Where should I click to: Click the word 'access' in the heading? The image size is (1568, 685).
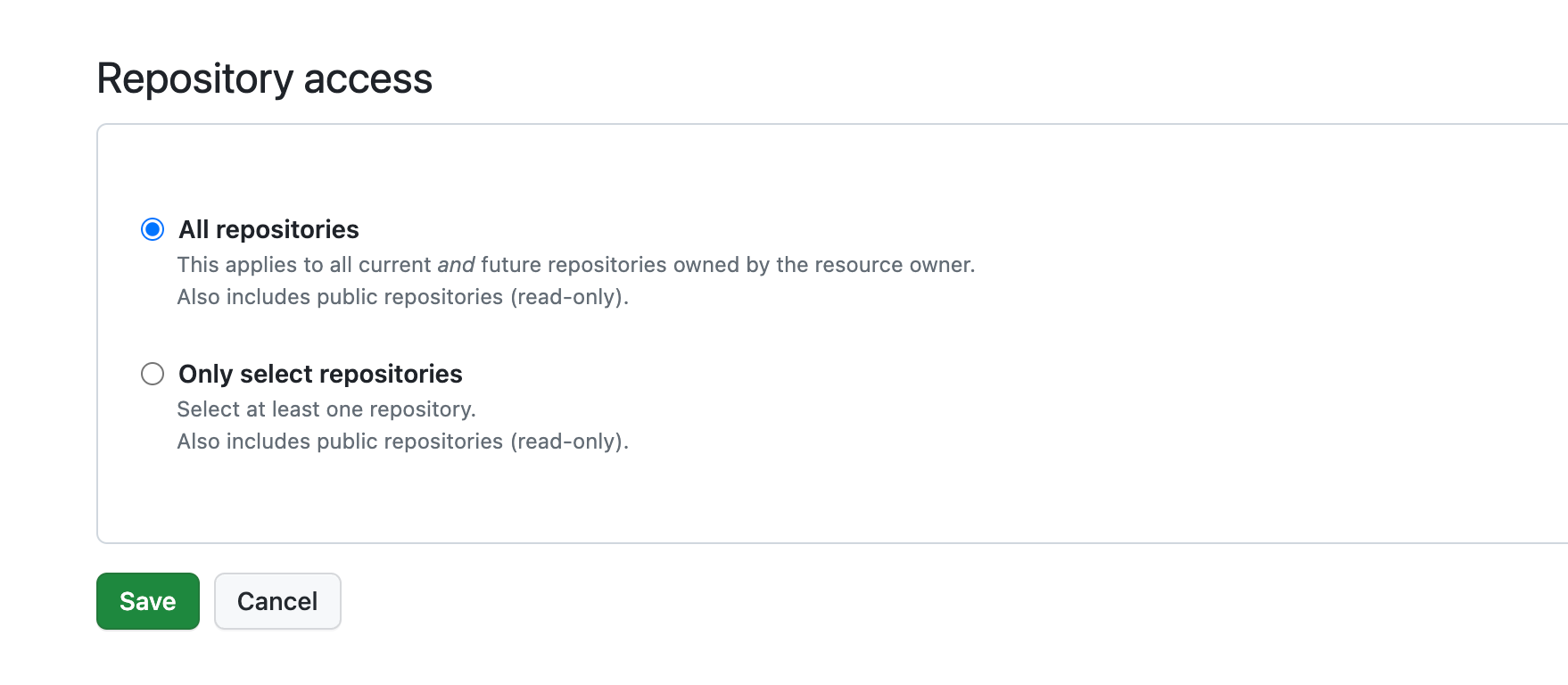pos(367,78)
